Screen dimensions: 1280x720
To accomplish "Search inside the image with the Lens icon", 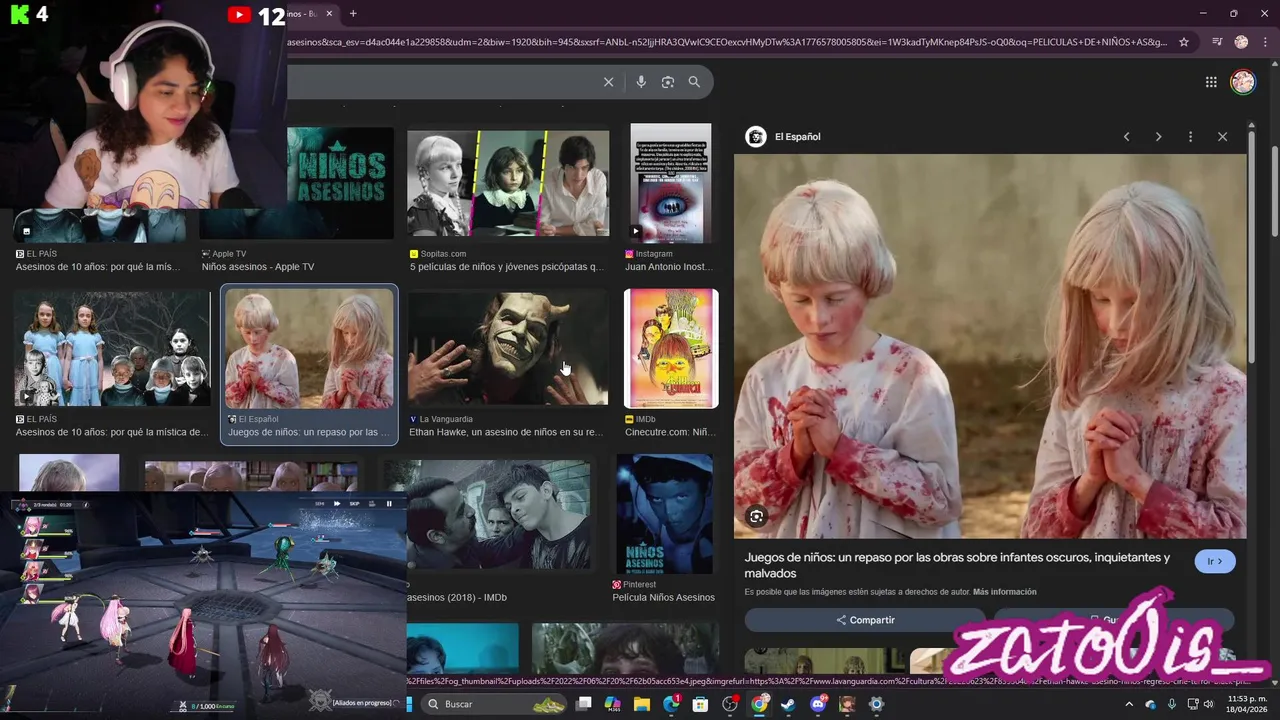I will [x=757, y=517].
